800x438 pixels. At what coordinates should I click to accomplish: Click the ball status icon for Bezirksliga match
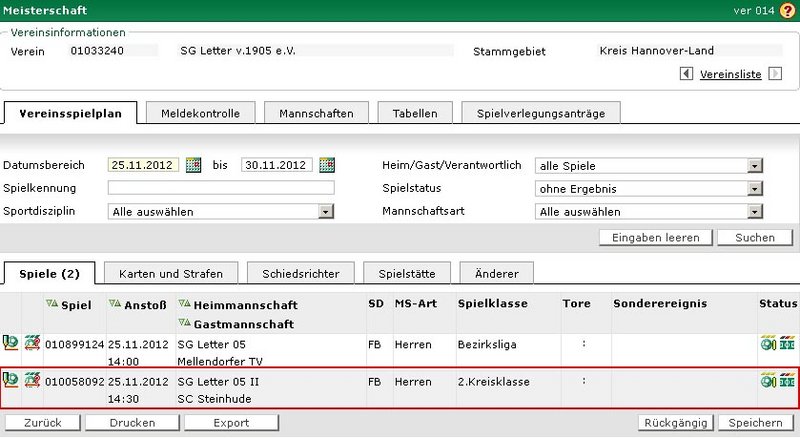point(768,345)
